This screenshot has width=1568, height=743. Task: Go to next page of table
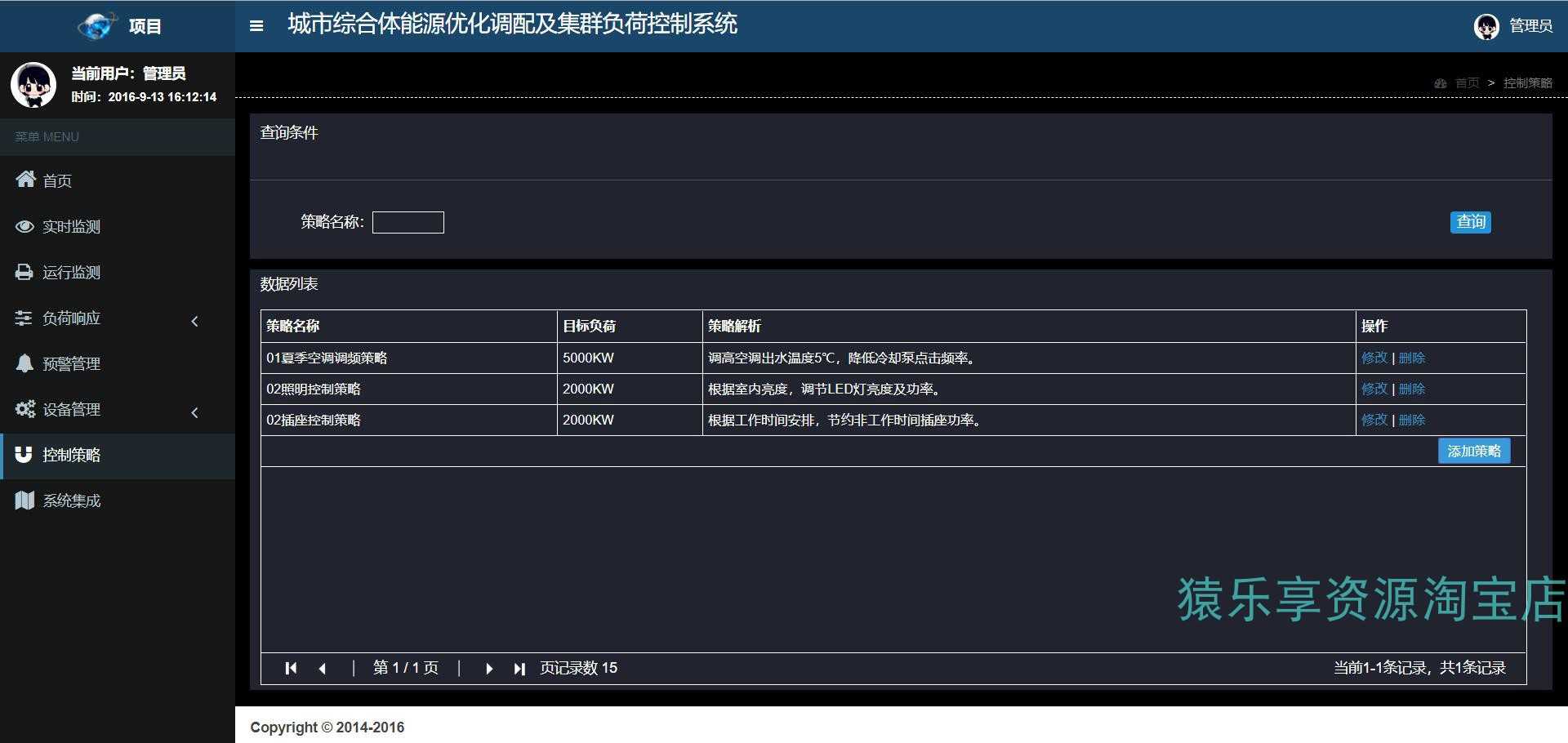489,668
